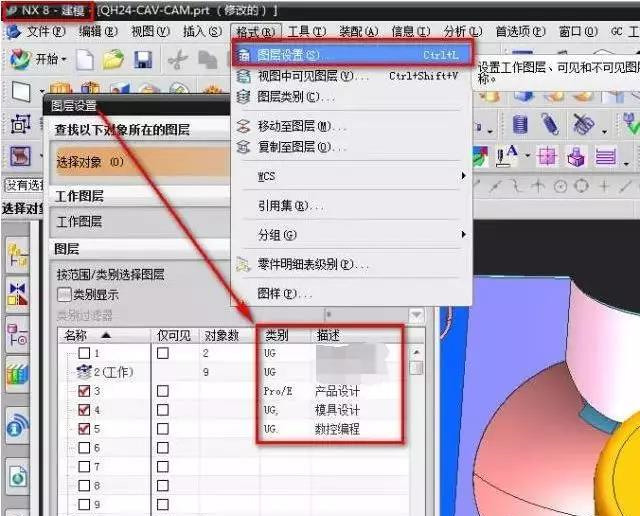Image resolution: width=640 pixels, height=516 pixels.
Task: Click the New file icon in toolbar
Action: point(85,60)
